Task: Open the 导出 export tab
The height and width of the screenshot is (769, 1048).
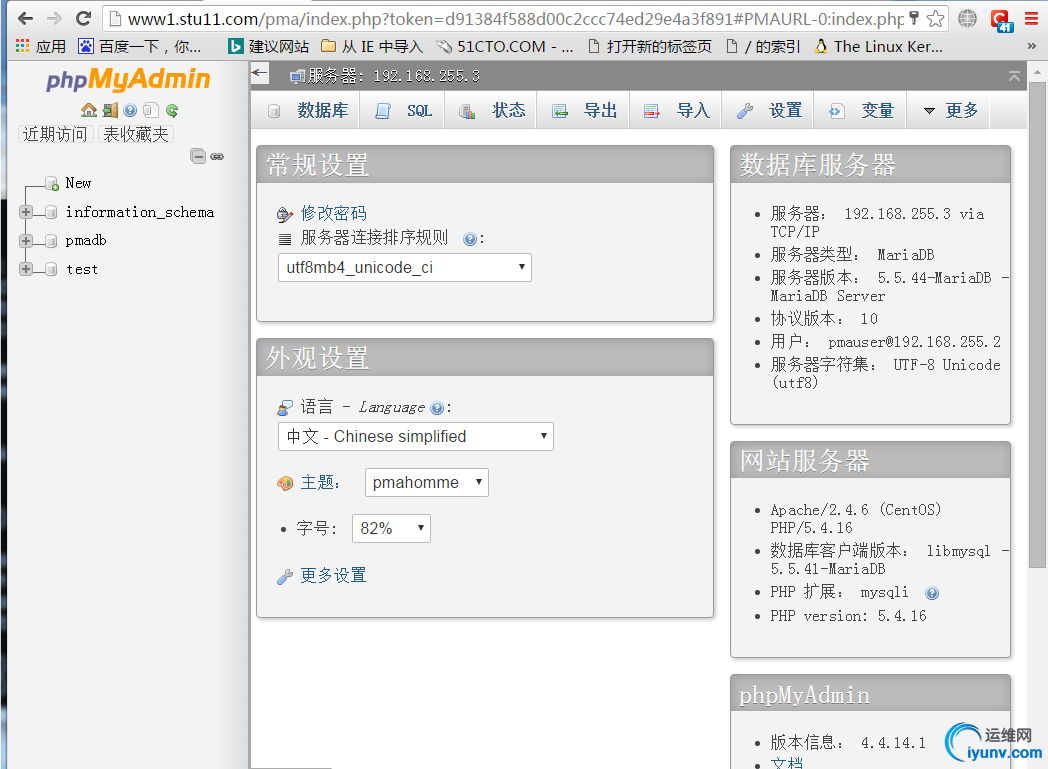Action: point(583,111)
